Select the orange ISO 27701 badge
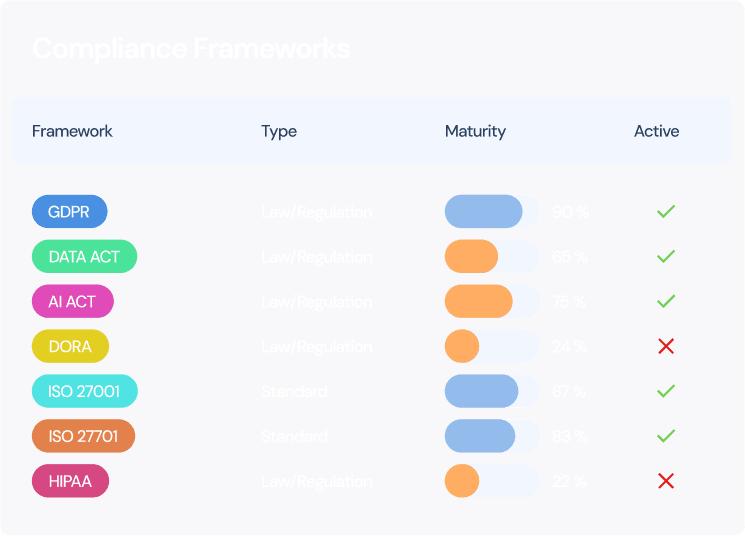 [x=84, y=436]
